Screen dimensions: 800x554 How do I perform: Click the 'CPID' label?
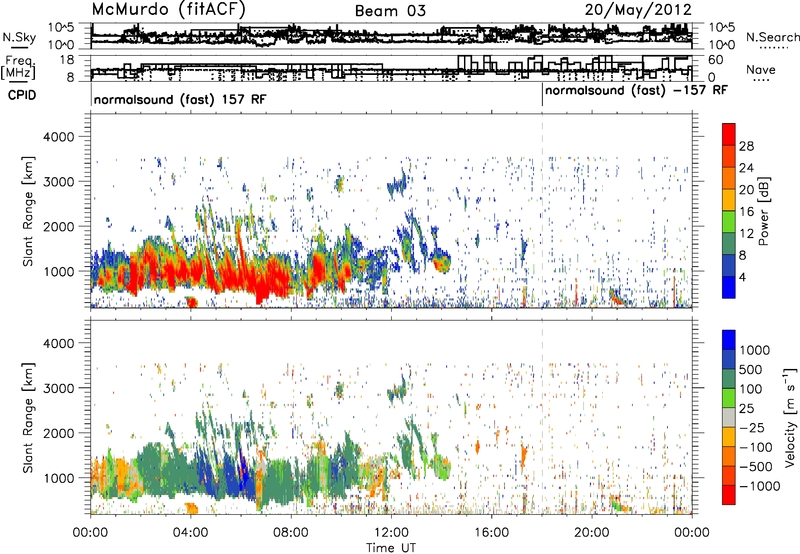22,95
